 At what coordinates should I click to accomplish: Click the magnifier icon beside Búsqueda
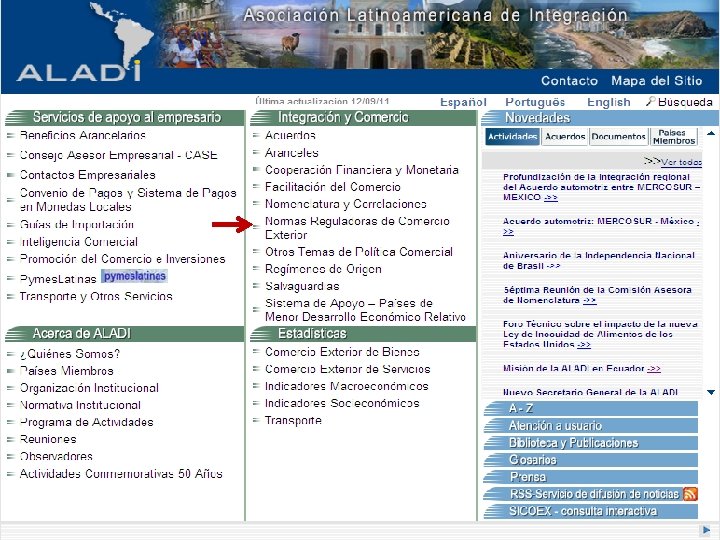(650, 101)
